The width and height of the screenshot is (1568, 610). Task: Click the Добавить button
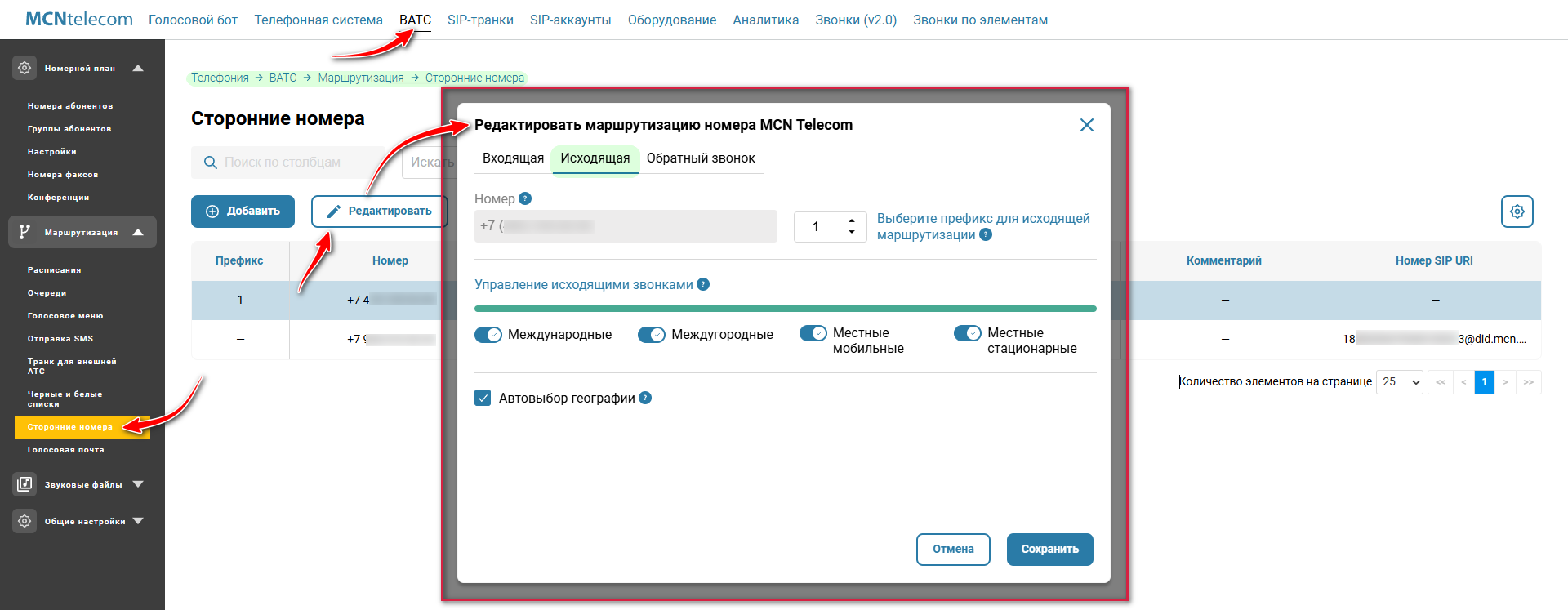click(x=243, y=211)
